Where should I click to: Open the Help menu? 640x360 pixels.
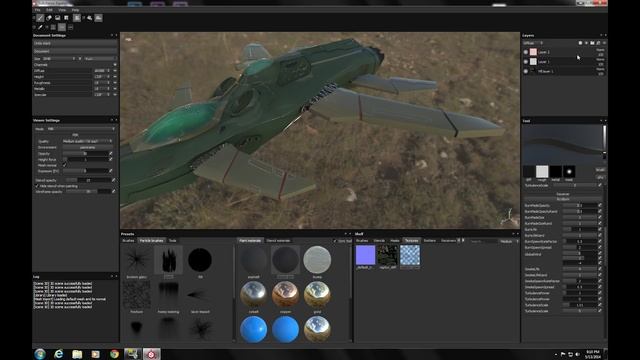[x=75, y=10]
